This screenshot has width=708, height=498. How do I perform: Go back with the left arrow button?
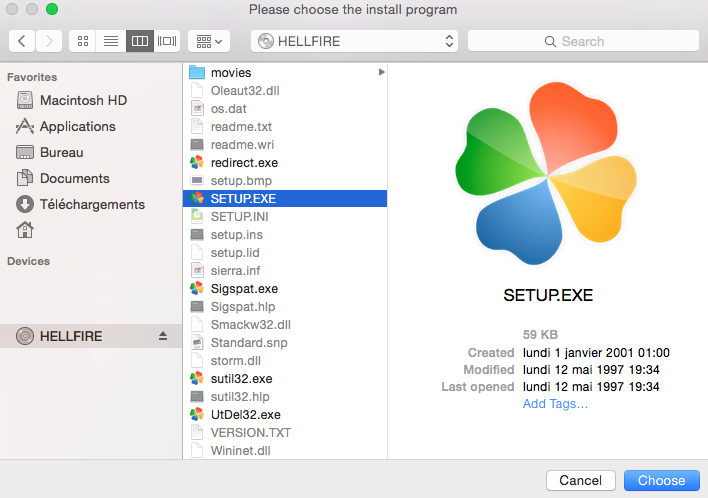22,42
